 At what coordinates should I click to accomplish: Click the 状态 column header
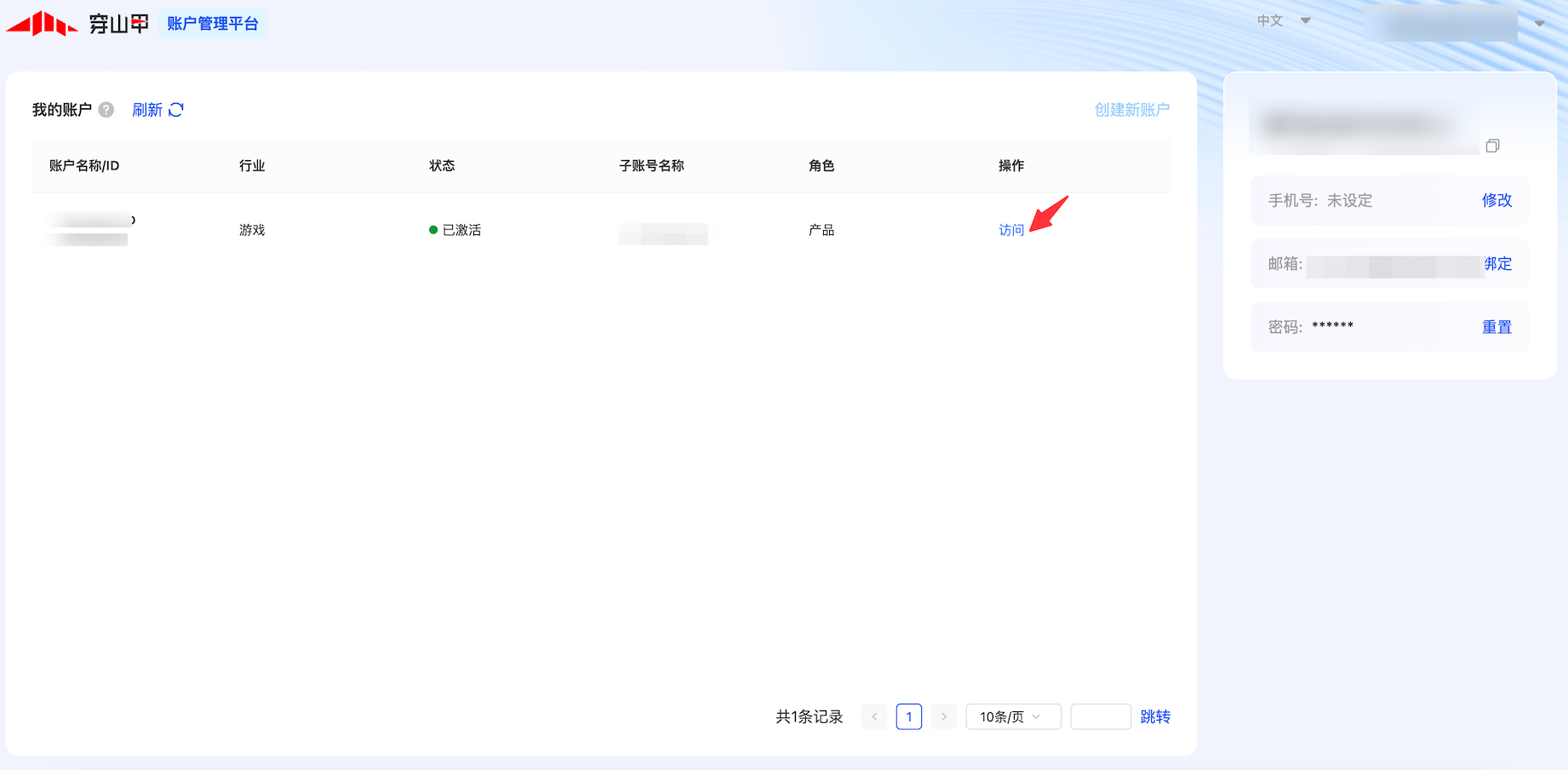[442, 165]
